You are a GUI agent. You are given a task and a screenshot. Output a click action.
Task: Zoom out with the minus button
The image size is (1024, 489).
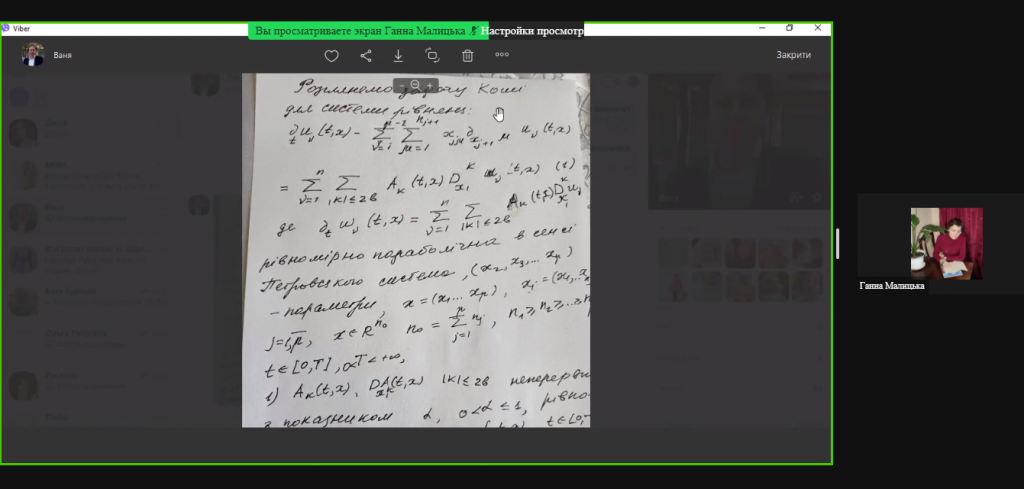point(401,85)
